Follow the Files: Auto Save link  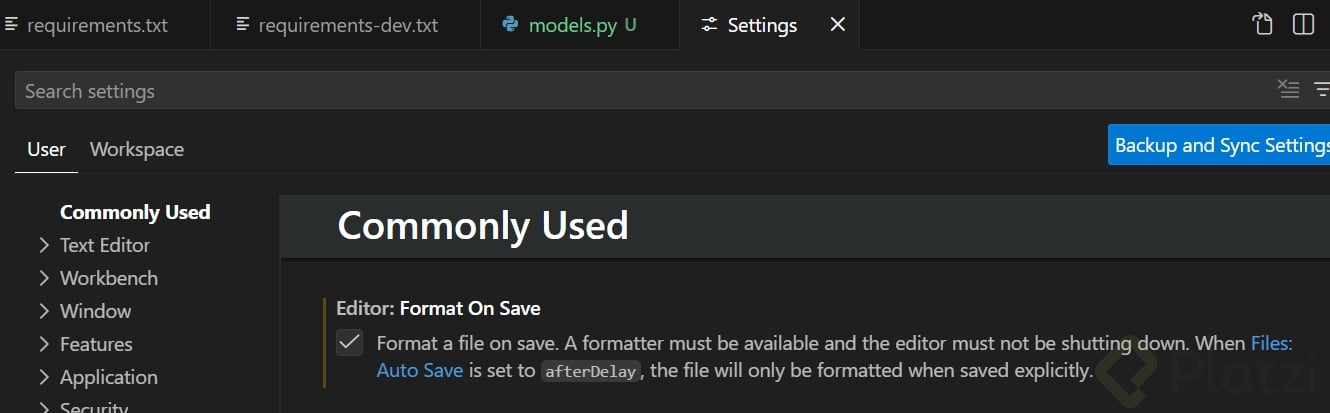pyautogui.click(x=419, y=370)
